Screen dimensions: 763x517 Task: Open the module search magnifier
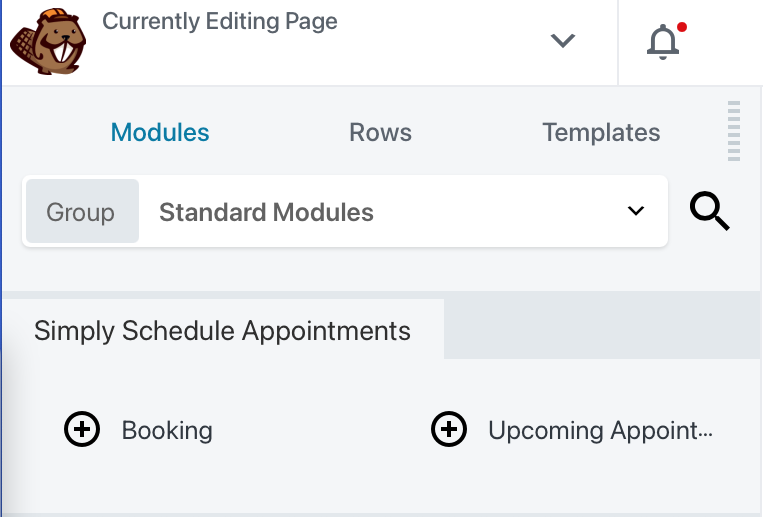709,211
